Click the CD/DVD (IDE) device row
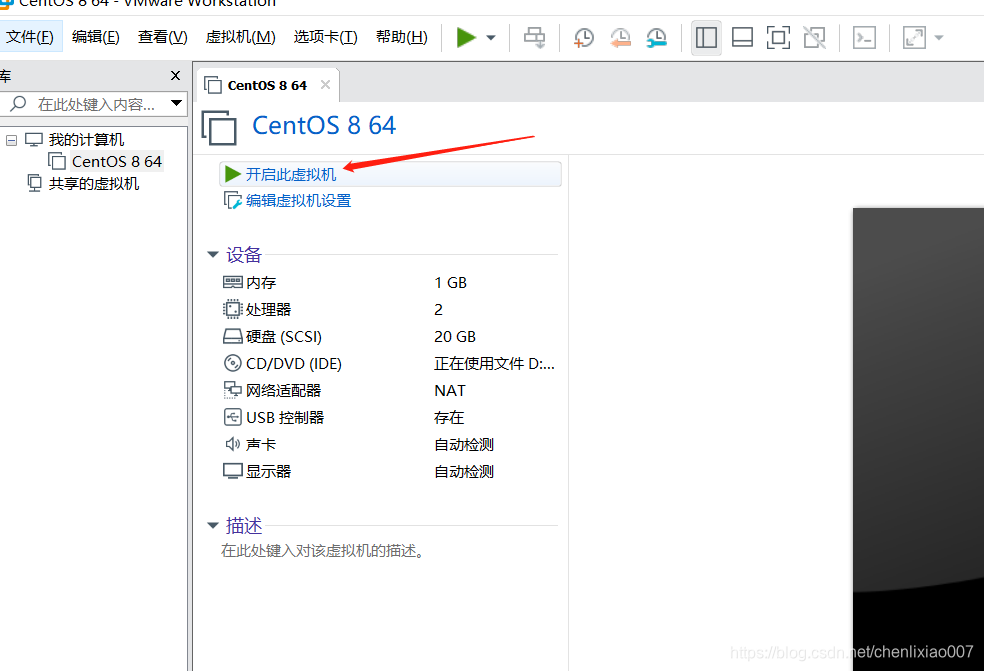The image size is (984, 671). point(389,363)
